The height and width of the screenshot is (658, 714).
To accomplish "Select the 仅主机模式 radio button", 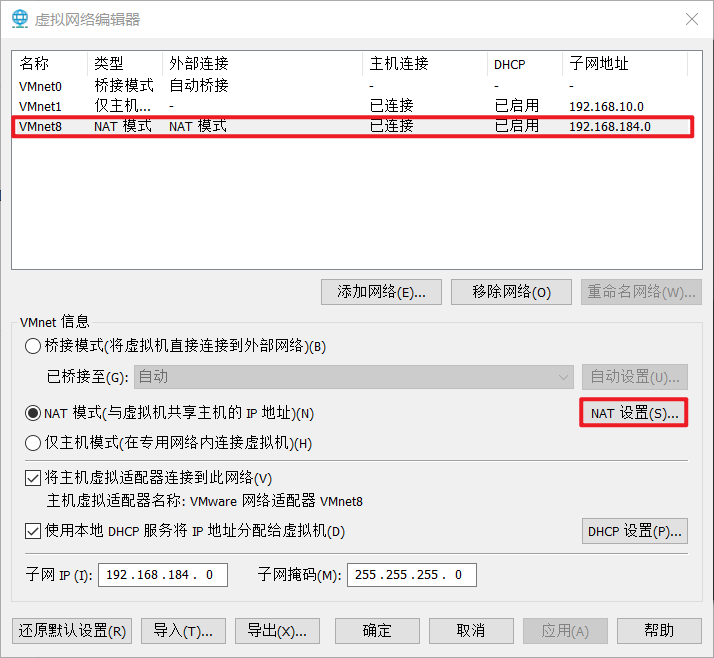I will (x=33, y=443).
